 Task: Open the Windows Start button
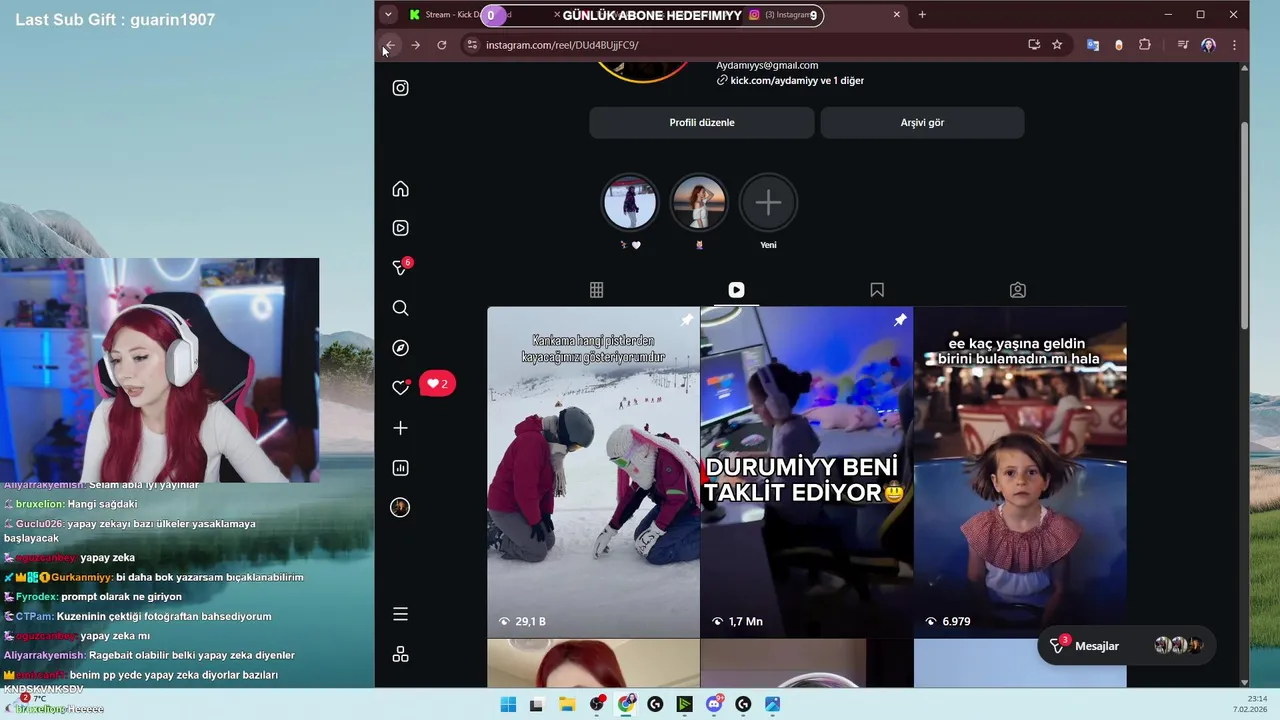coord(508,704)
